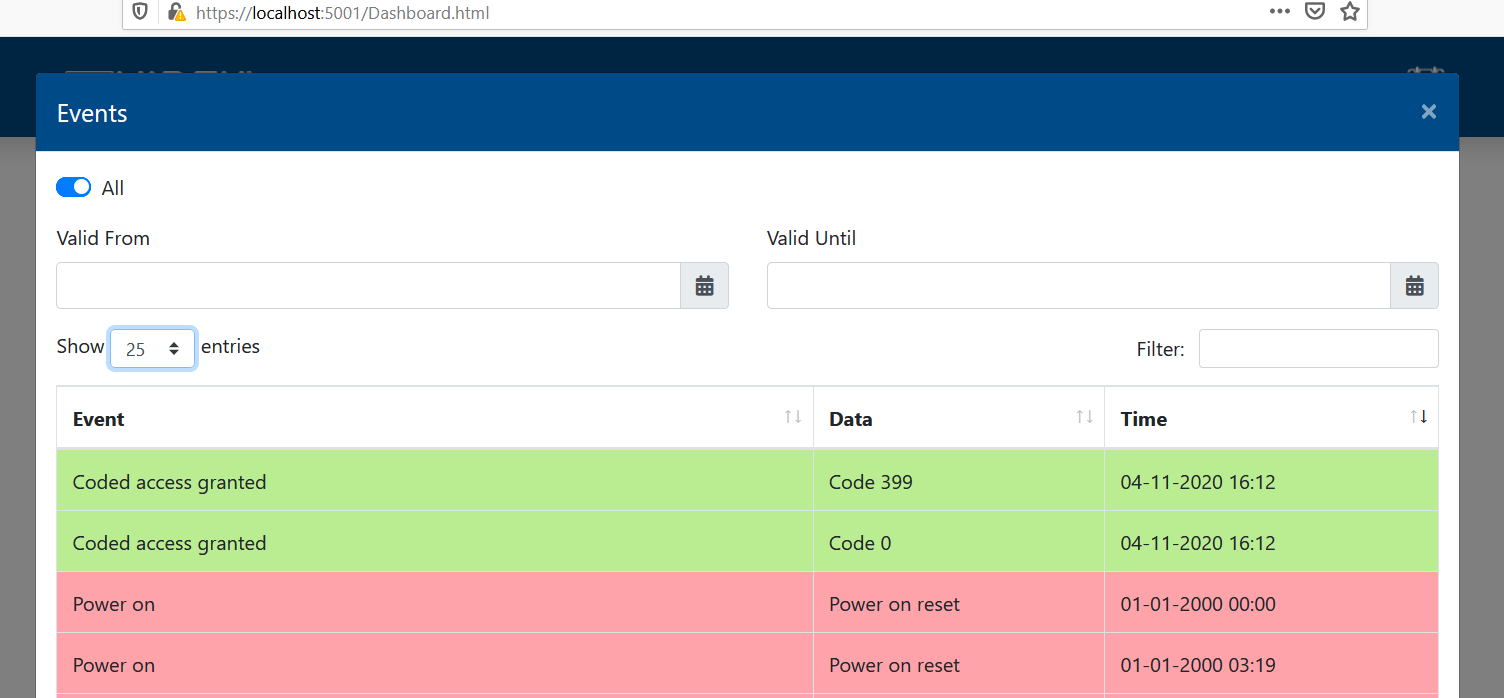The width and height of the screenshot is (1504, 698).
Task: Click the Coded access granted cell in the Code 0 row
Action: pyautogui.click(x=435, y=542)
